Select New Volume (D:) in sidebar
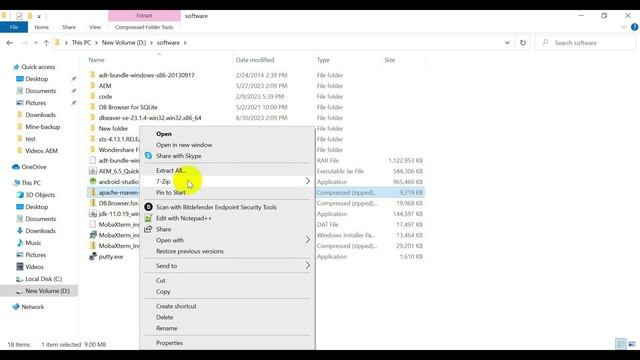Image resolution: width=640 pixels, height=360 pixels. pos(47,291)
